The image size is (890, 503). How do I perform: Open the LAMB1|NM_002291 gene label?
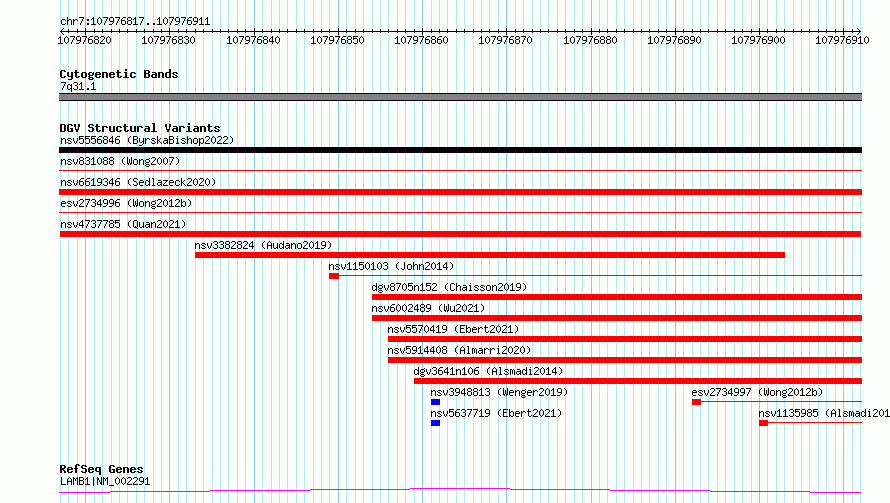(x=105, y=481)
